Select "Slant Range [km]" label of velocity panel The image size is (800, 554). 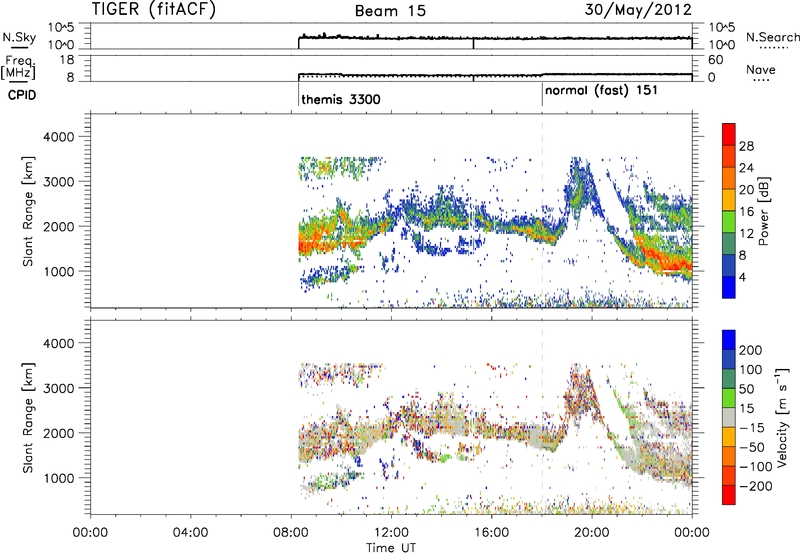coord(28,418)
